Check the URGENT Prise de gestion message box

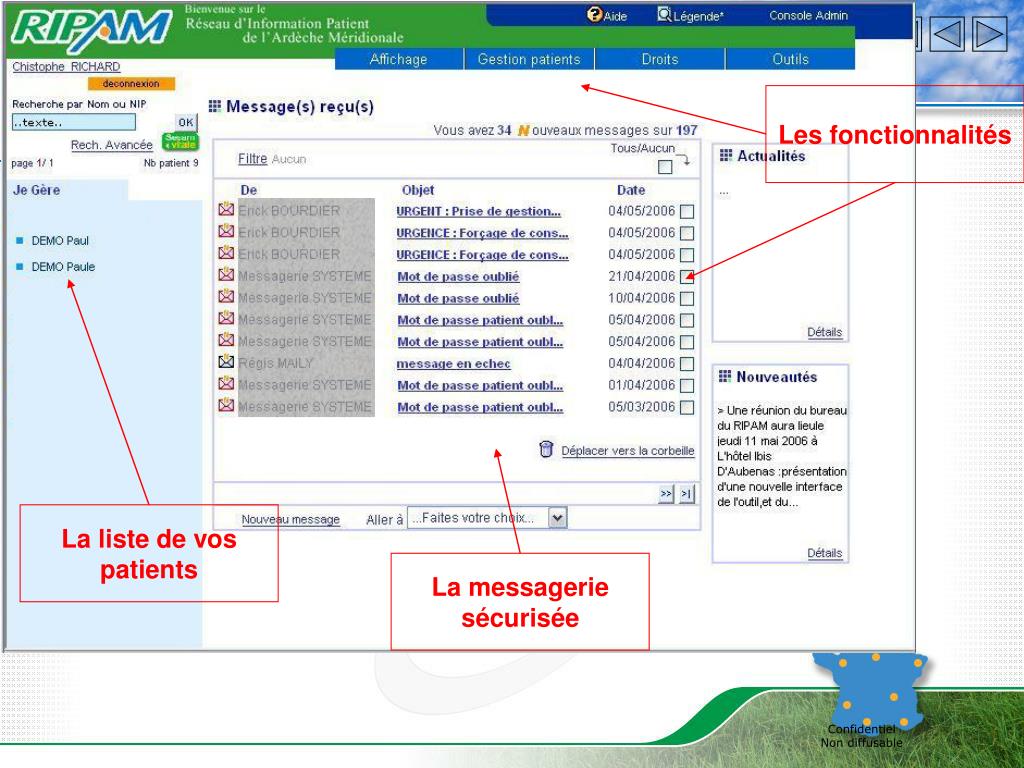686,212
